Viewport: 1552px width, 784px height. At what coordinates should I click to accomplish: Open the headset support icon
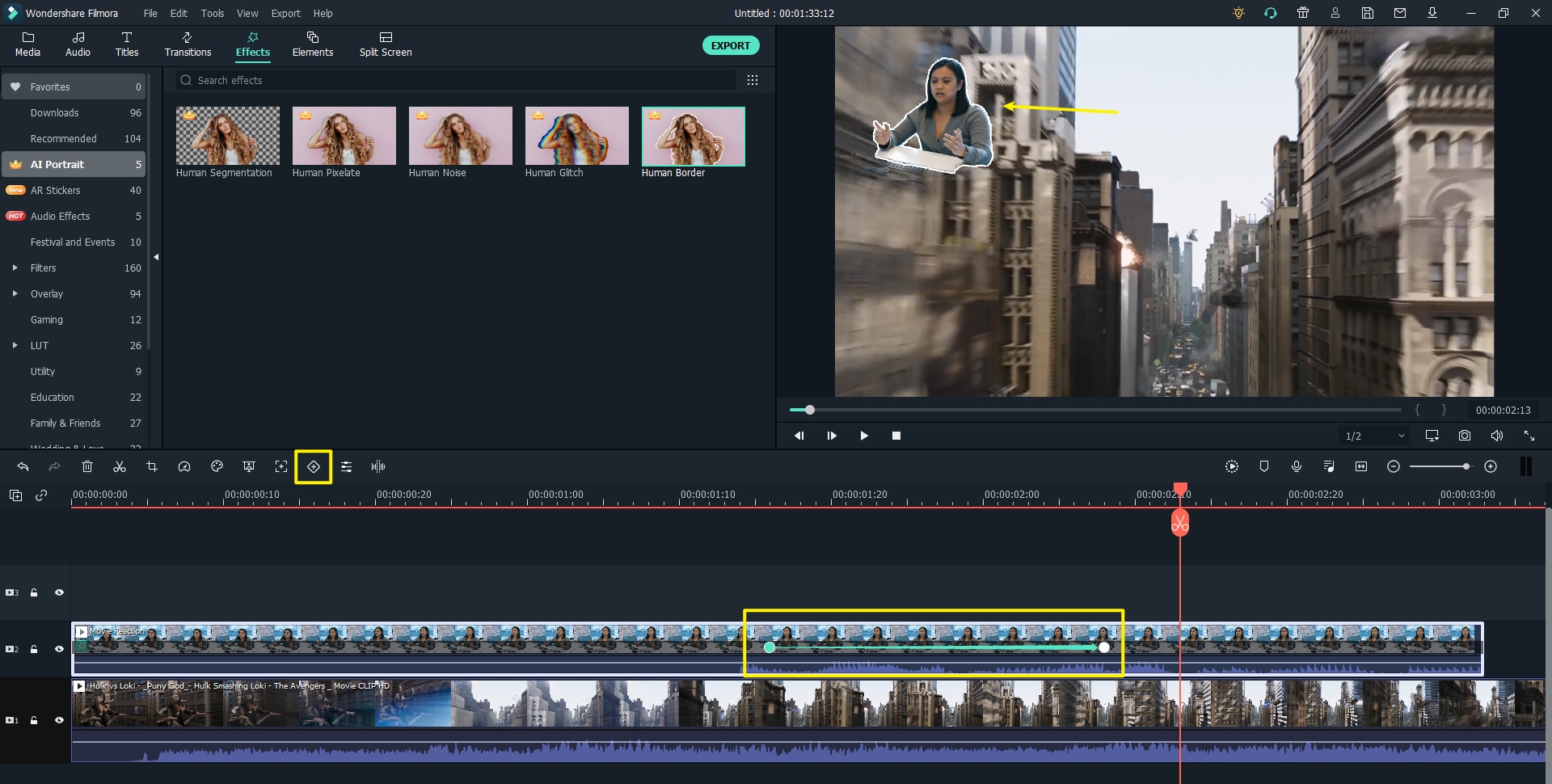tap(1271, 13)
